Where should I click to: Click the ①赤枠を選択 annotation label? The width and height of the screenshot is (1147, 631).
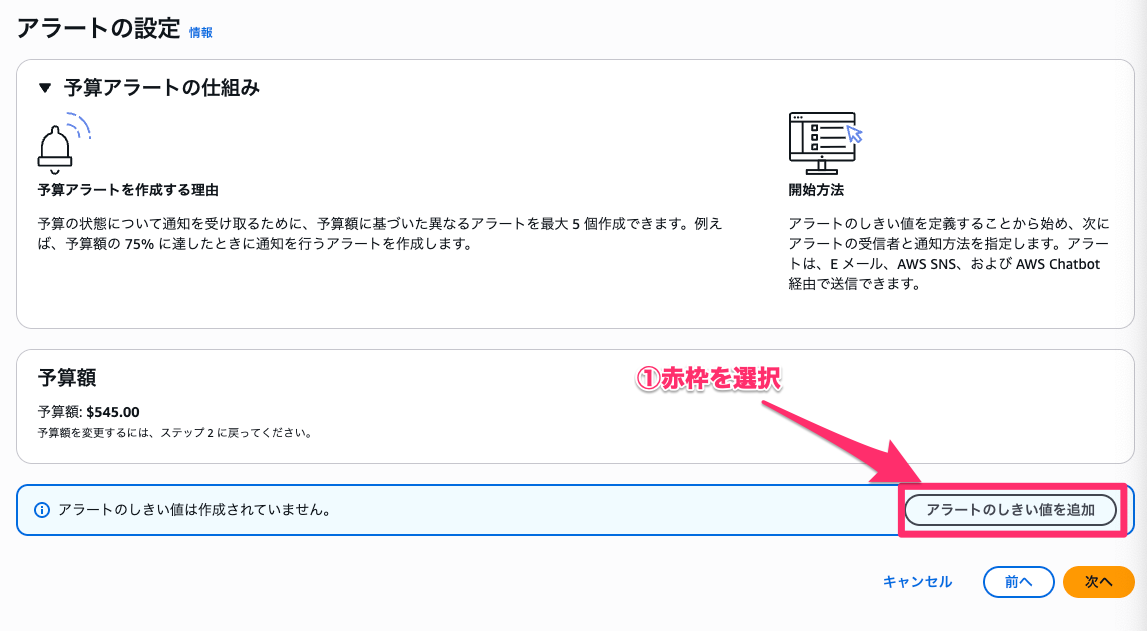[708, 378]
